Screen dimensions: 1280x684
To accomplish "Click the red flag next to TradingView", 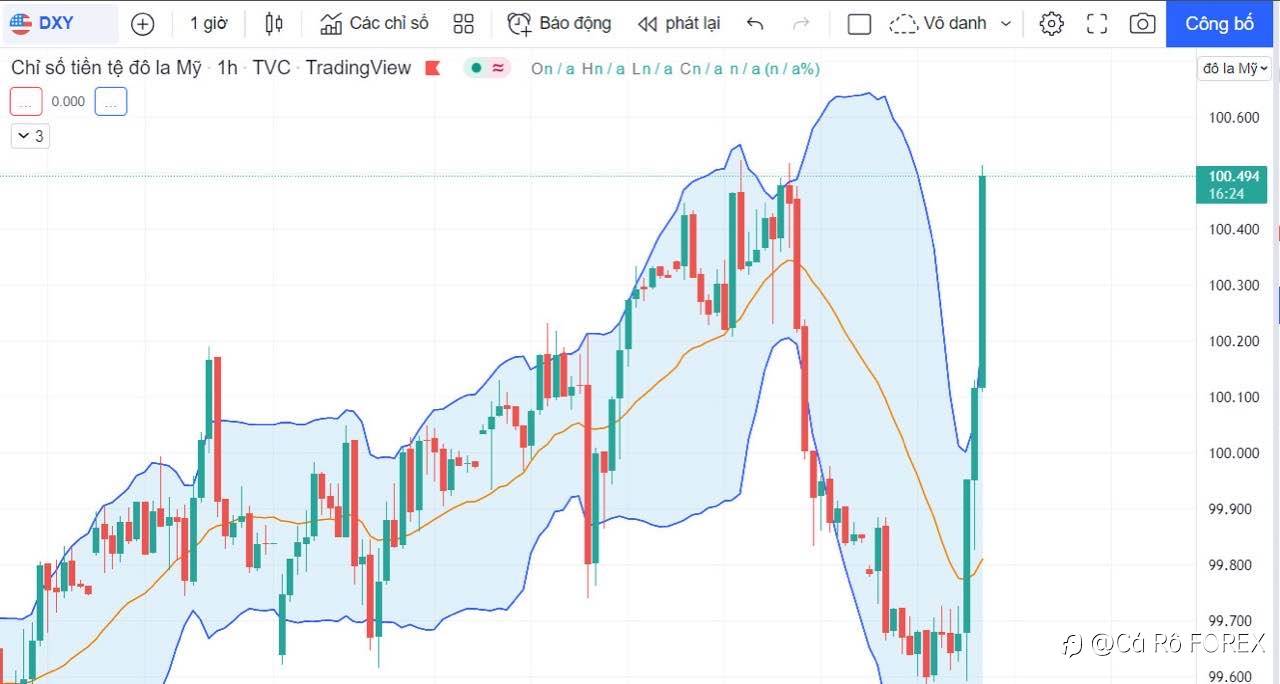I will (x=433, y=68).
